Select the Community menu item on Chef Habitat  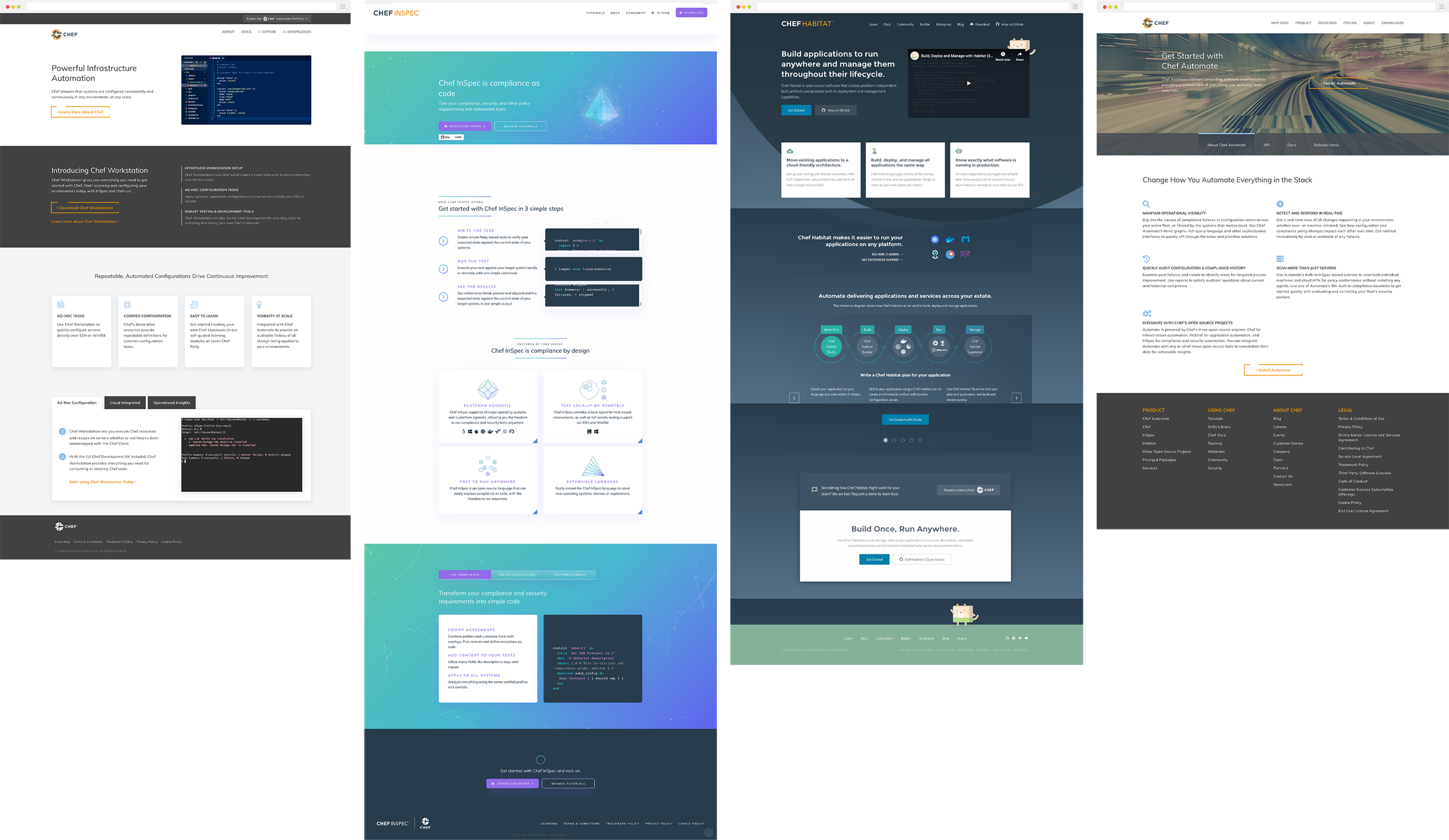click(905, 24)
